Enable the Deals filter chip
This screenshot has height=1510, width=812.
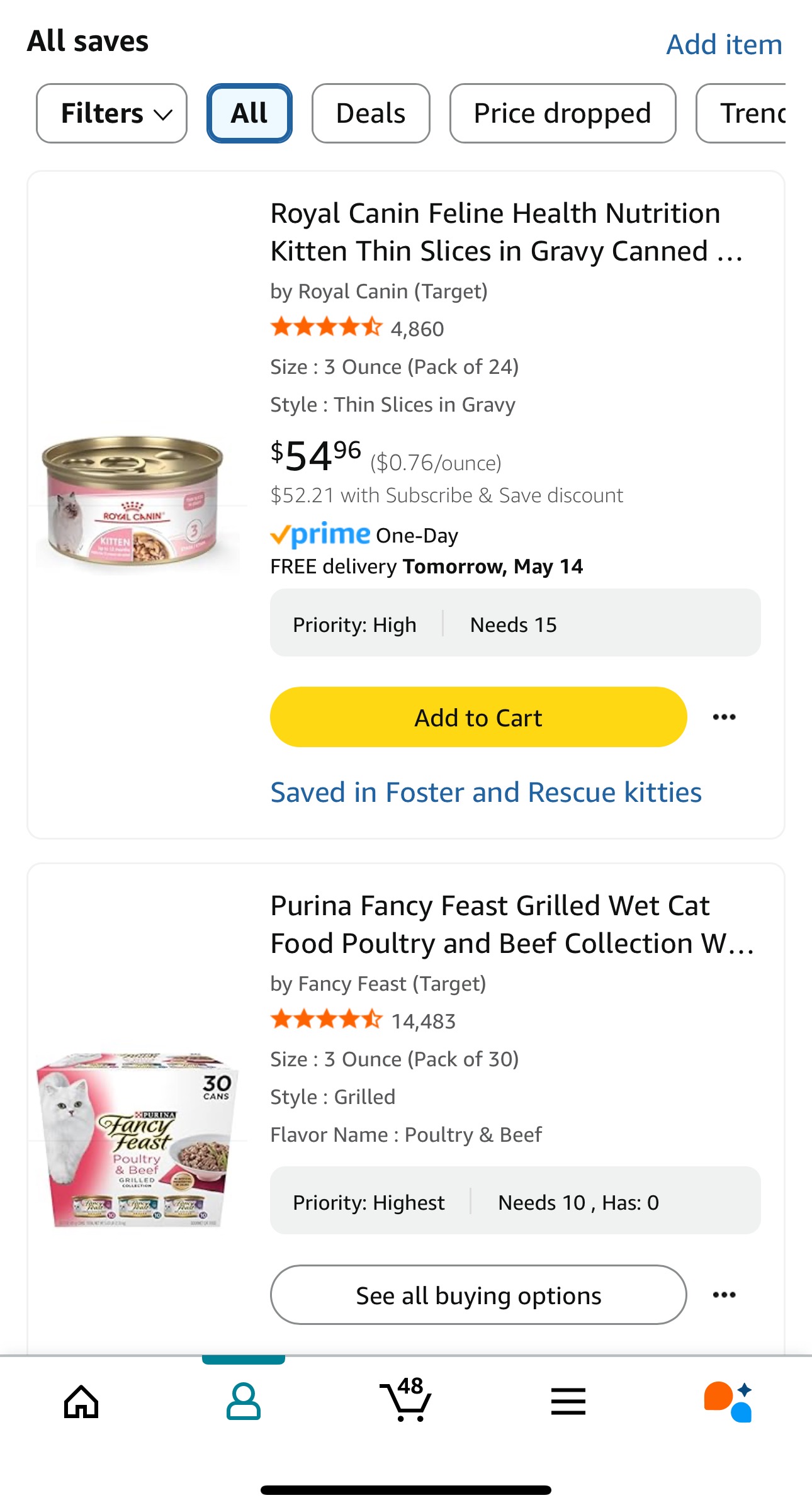[x=371, y=113]
